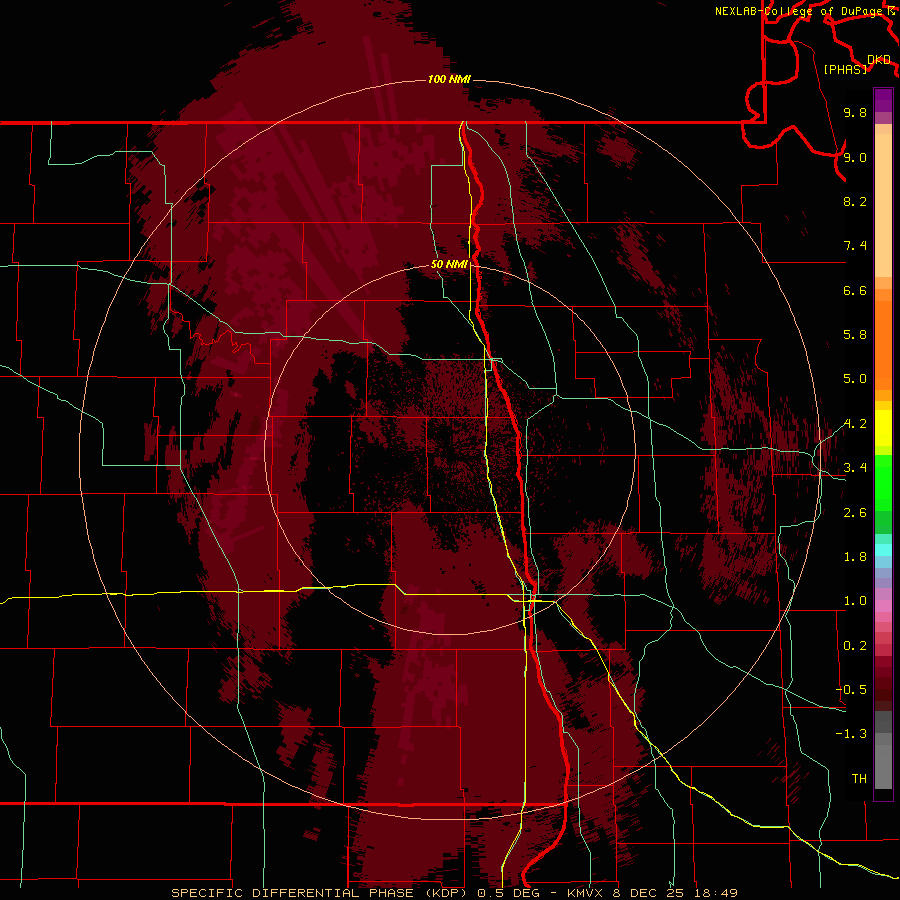Select the 1.0 value on color scale
The image size is (900, 900).
[x=855, y=601]
